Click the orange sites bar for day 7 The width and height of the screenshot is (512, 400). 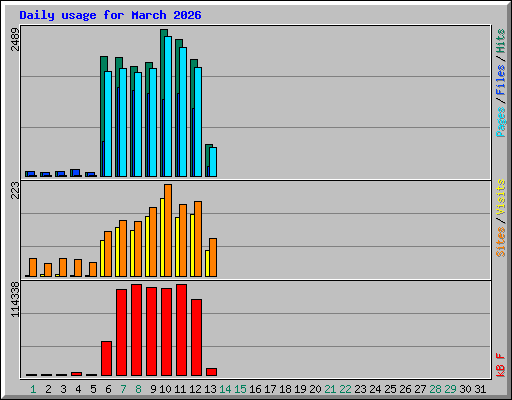(x=123, y=248)
